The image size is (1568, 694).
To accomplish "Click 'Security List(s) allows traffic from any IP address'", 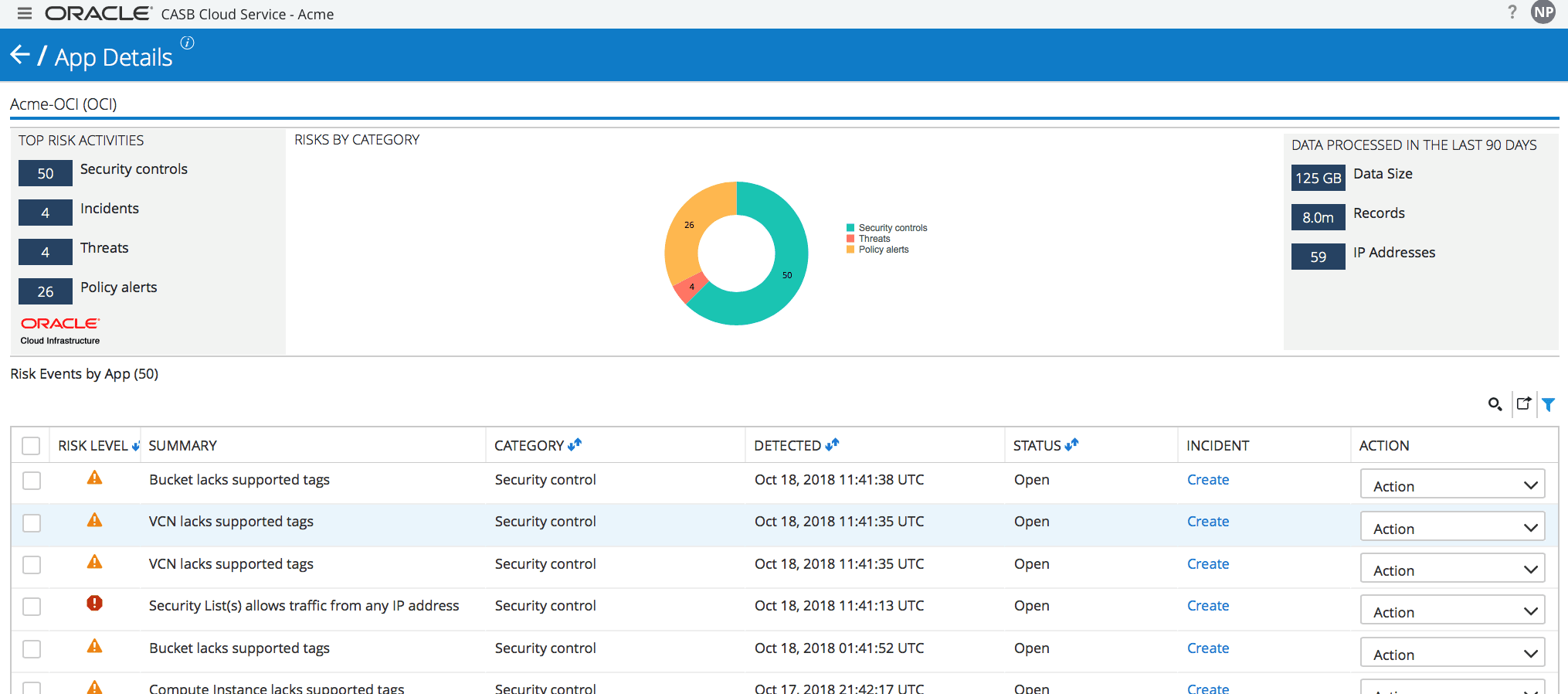I will click(x=304, y=606).
